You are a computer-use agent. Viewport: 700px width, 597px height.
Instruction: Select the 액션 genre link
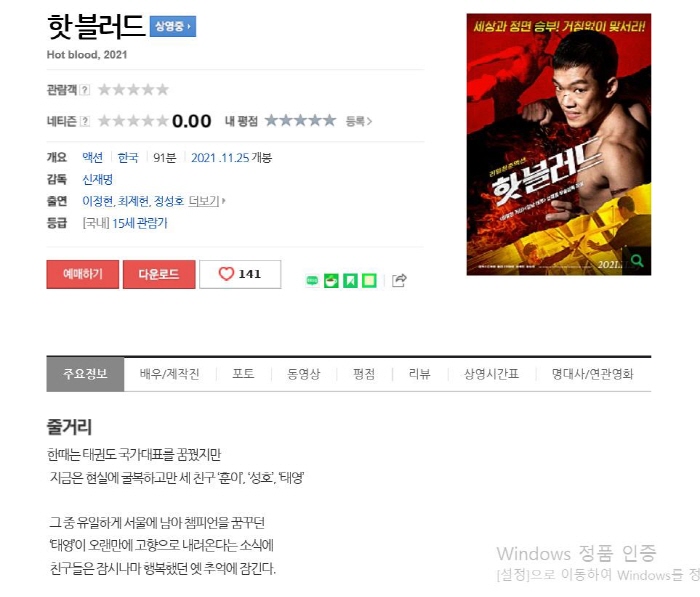pyautogui.click(x=92, y=158)
